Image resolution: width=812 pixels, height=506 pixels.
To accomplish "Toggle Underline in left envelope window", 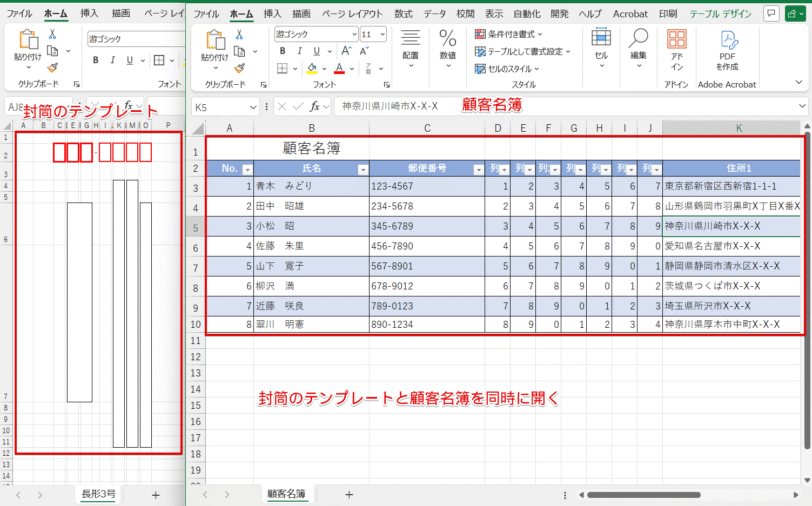I will pyautogui.click(x=129, y=60).
